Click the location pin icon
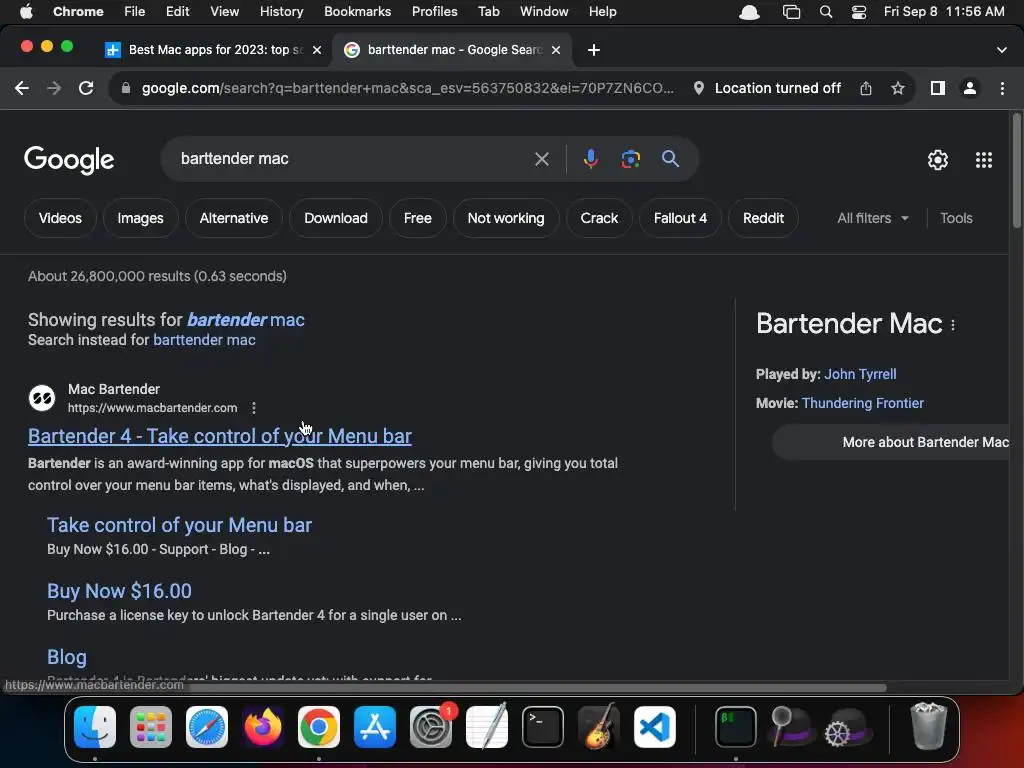This screenshot has height=768, width=1024. [698, 88]
